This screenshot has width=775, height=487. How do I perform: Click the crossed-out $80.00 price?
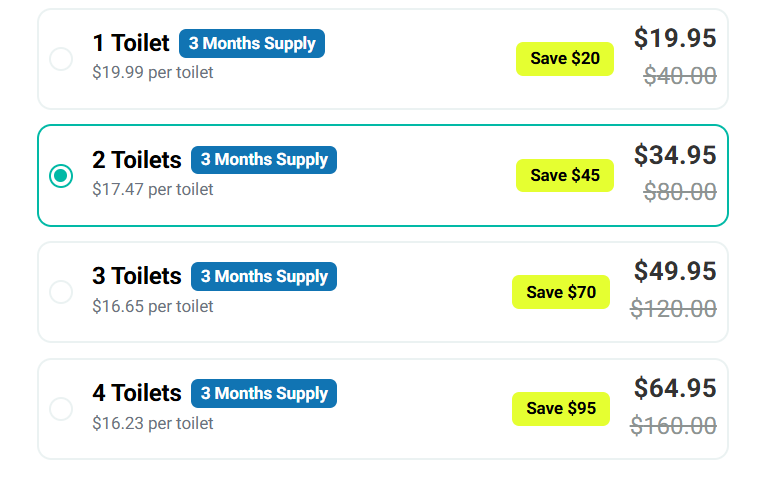point(680,192)
